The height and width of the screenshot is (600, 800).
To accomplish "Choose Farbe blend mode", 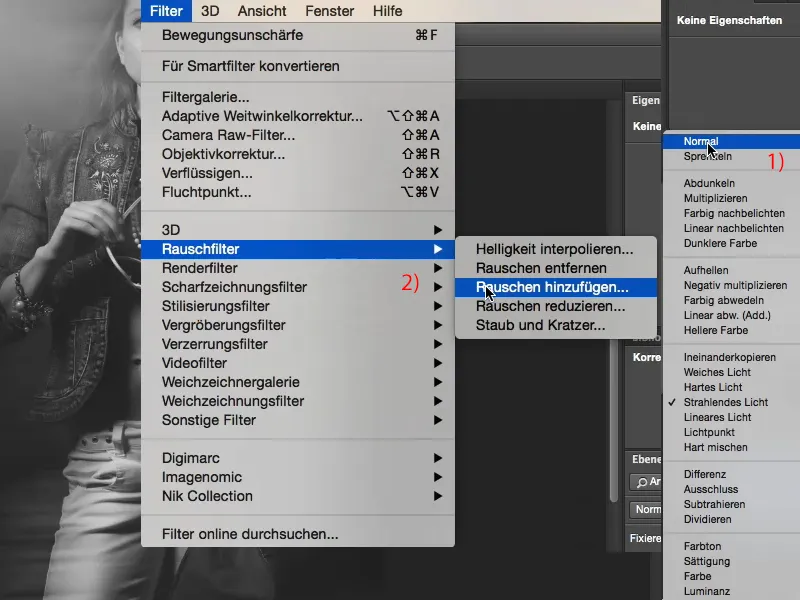I will [731, 577].
